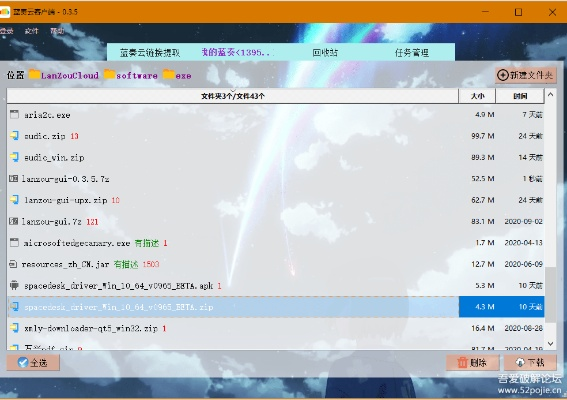The height and width of the screenshot is (400, 567).
Task: Click 52.5 M size cell
Action: pos(483,179)
